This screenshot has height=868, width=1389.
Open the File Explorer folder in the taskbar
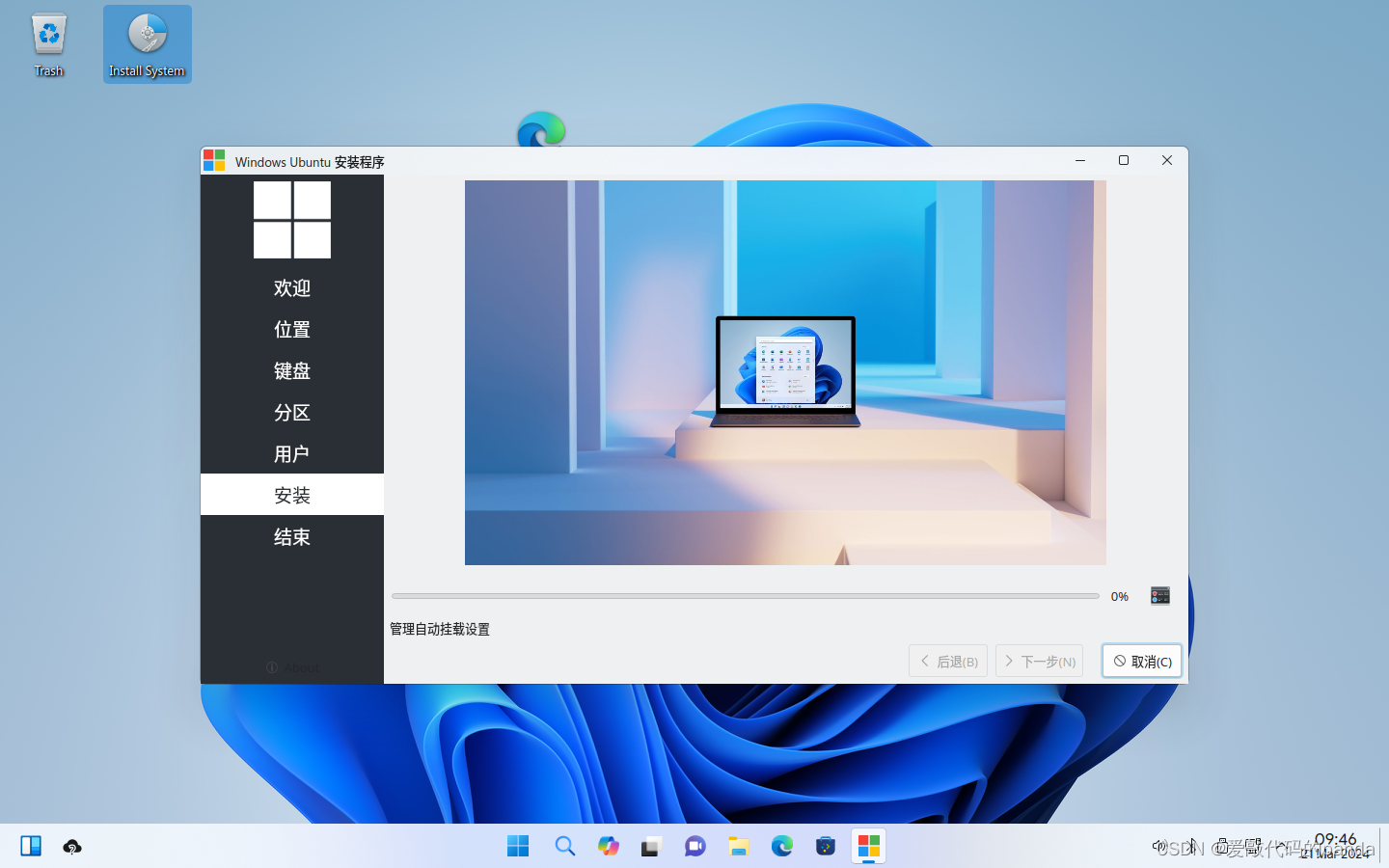[739, 846]
